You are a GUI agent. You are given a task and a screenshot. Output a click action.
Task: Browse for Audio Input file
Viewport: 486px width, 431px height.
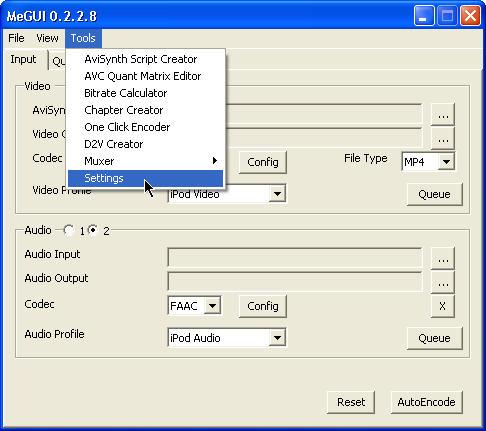443,258
